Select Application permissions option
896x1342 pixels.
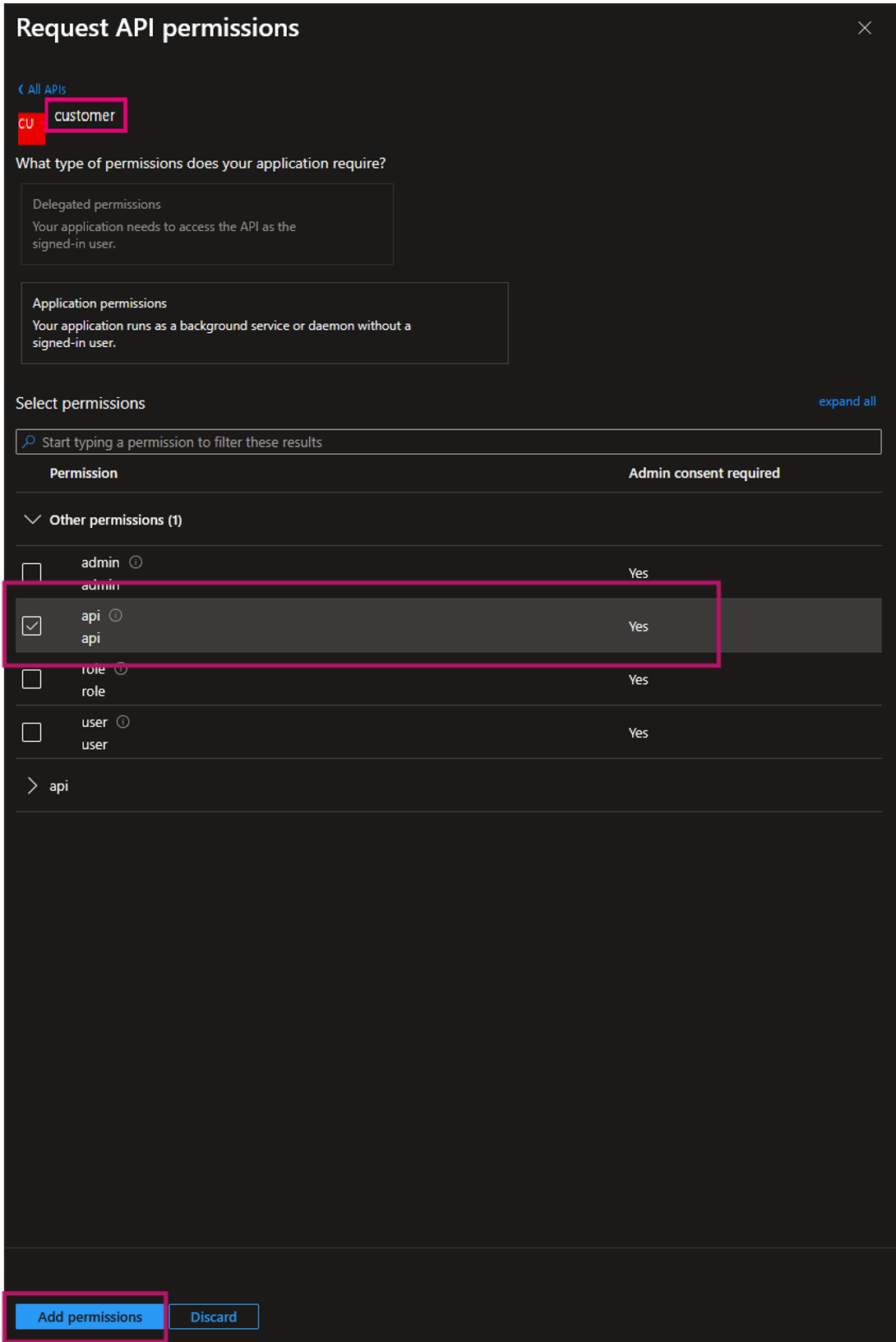[x=264, y=323]
